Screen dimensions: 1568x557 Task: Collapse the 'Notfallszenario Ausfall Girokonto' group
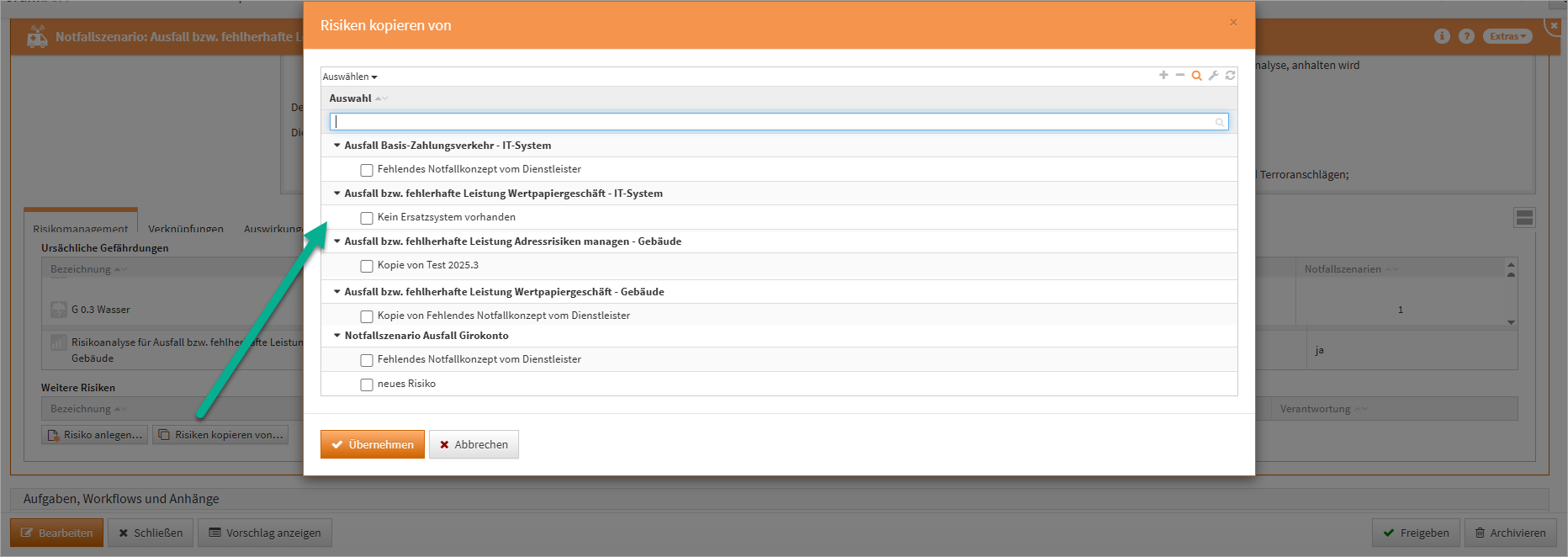337,336
